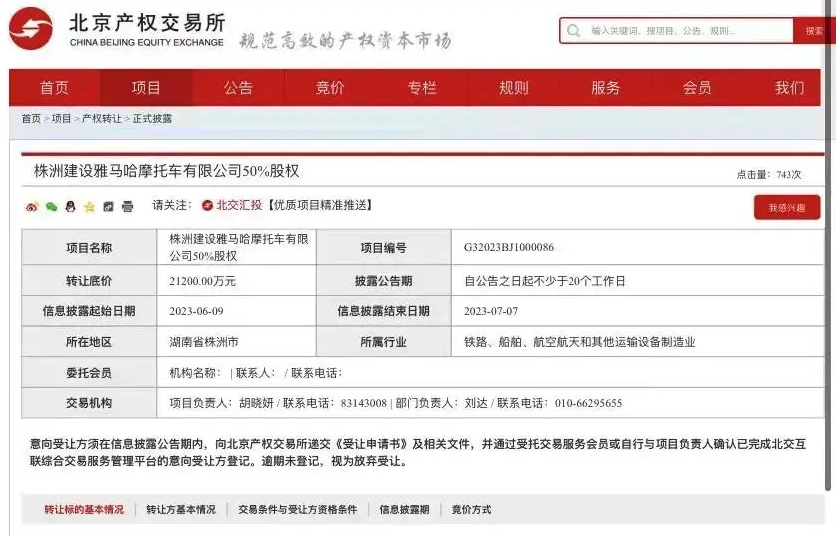Share to QQ penguin icon
836x536 pixels.
tap(70, 206)
